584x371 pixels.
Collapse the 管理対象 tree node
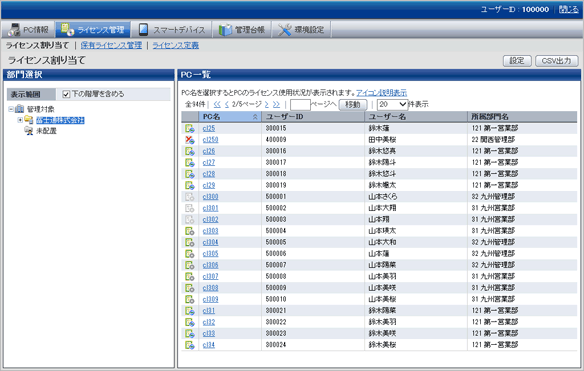[x=11, y=109]
